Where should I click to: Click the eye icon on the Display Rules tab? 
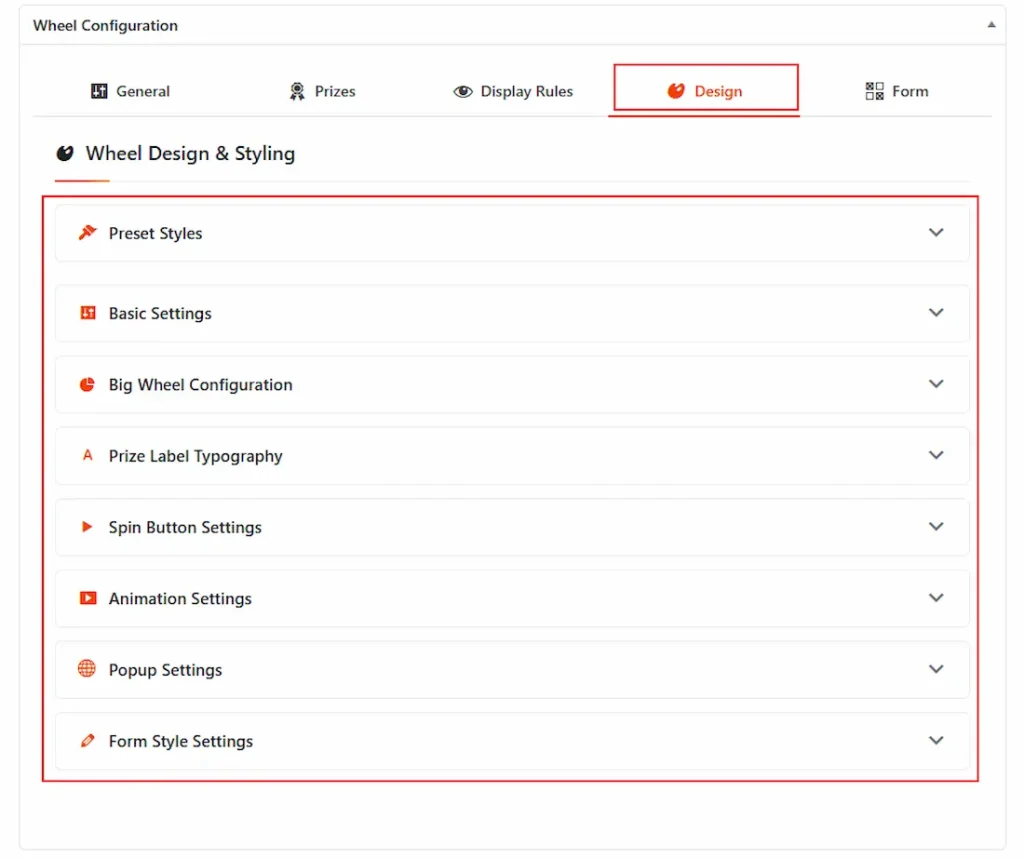tap(463, 91)
